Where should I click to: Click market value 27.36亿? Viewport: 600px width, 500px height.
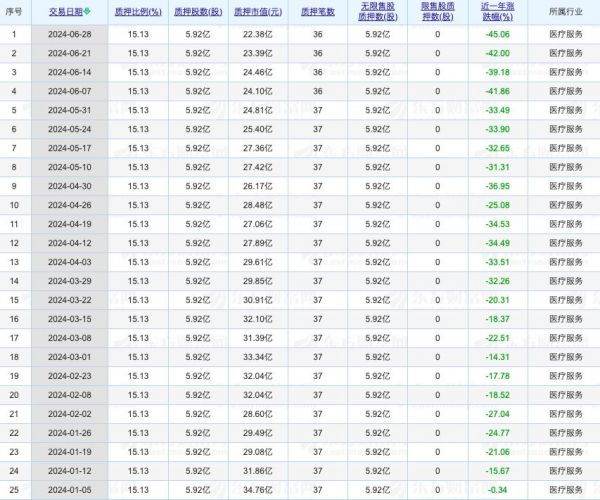pos(258,148)
